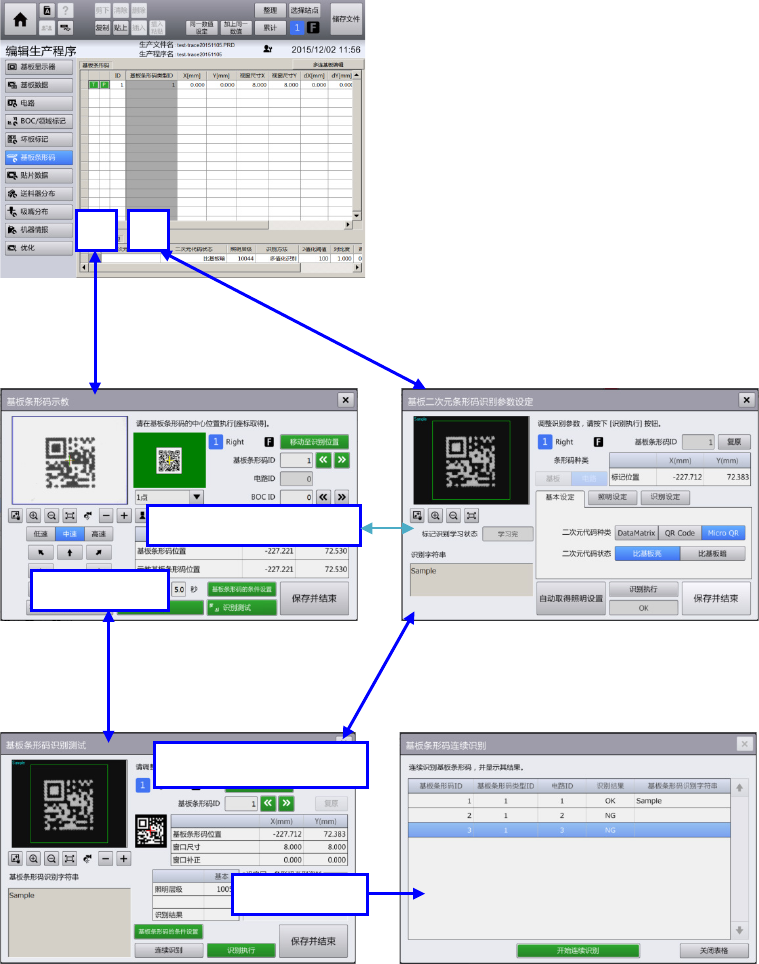The height and width of the screenshot is (964, 759).
Task: Click the continuous recognition list scroll-down arrow
Action: tap(739, 930)
